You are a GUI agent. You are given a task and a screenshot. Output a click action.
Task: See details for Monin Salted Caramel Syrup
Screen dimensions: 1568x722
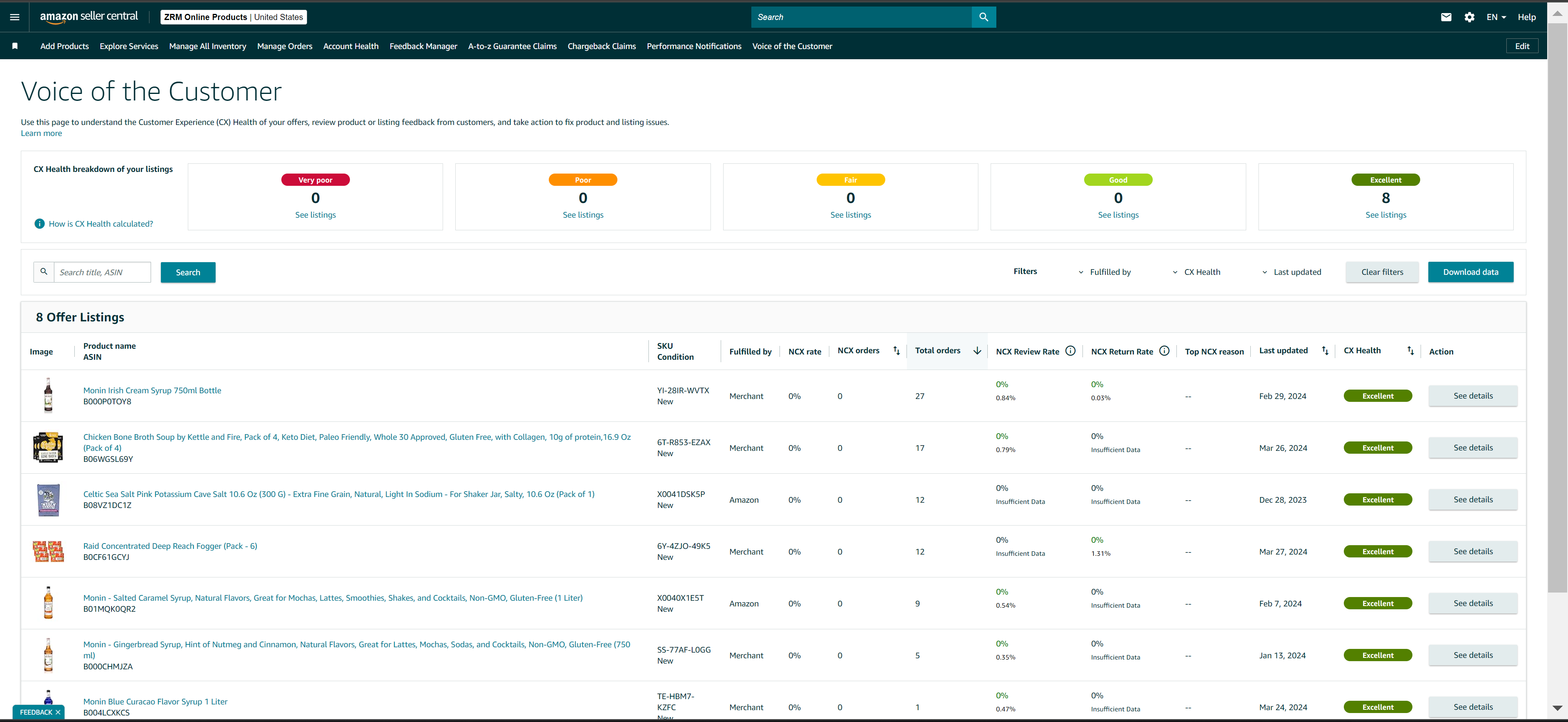pos(1473,603)
